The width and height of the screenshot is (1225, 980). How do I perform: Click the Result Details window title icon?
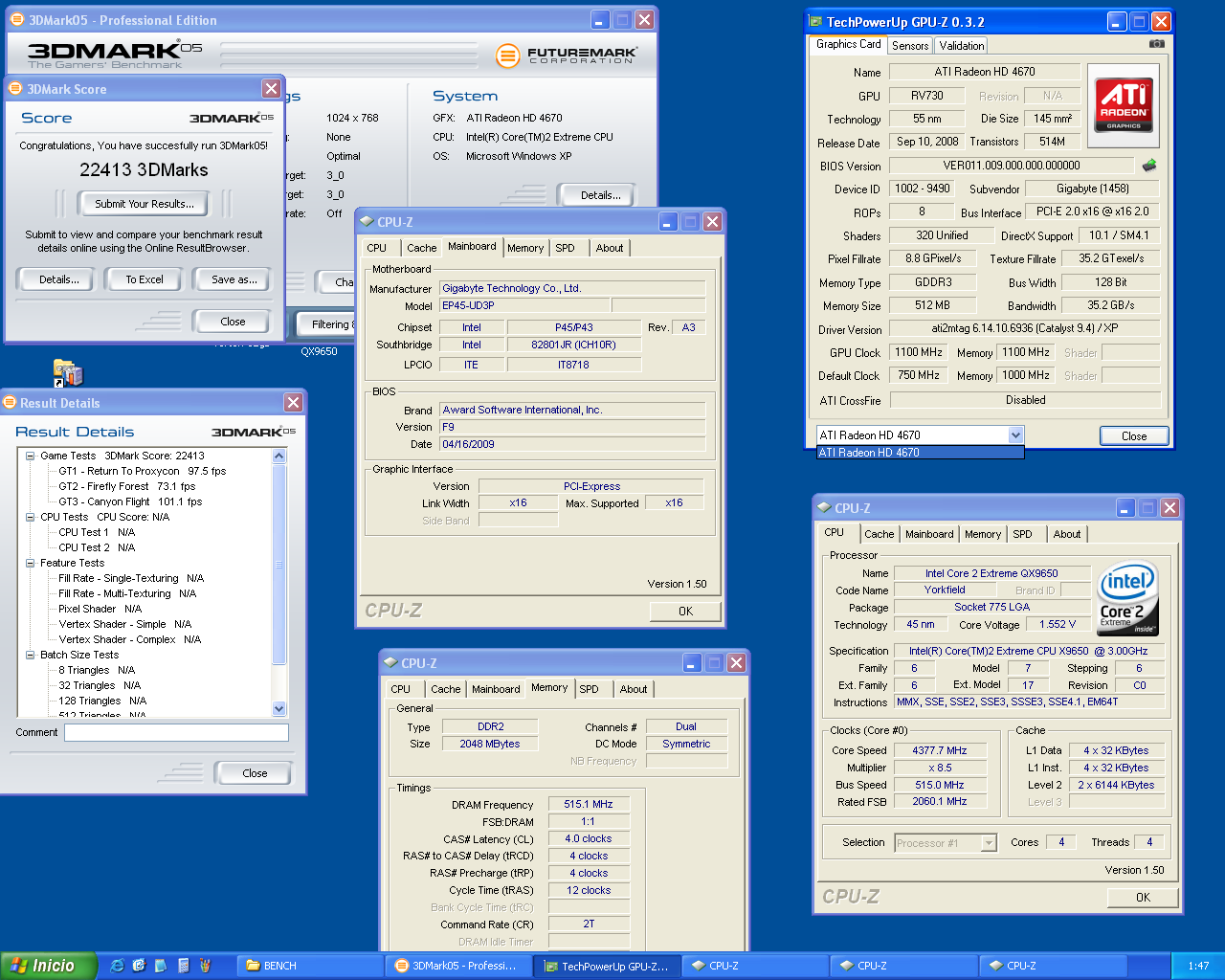10,403
